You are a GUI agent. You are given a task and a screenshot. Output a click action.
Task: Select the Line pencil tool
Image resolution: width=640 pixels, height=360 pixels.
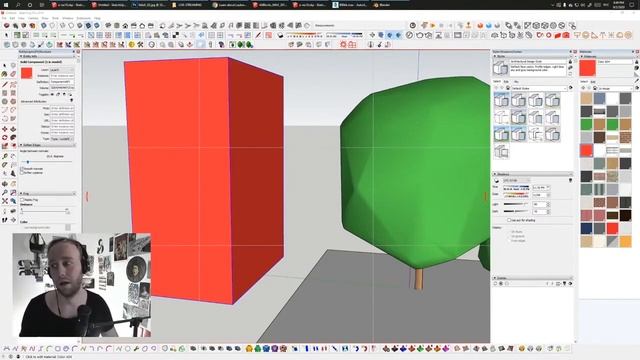point(4,84)
